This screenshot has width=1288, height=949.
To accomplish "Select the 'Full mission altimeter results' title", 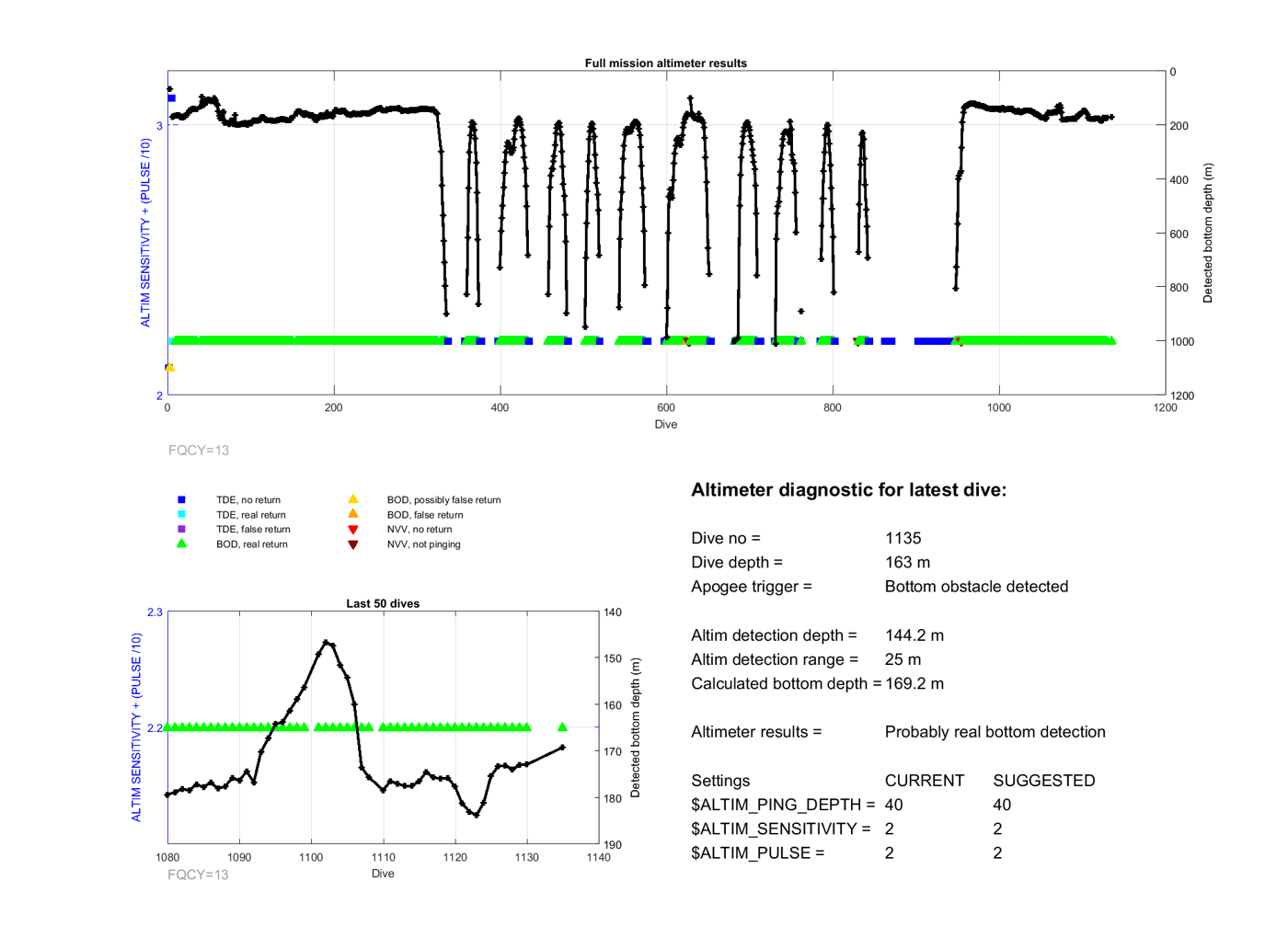I will 665,63.
